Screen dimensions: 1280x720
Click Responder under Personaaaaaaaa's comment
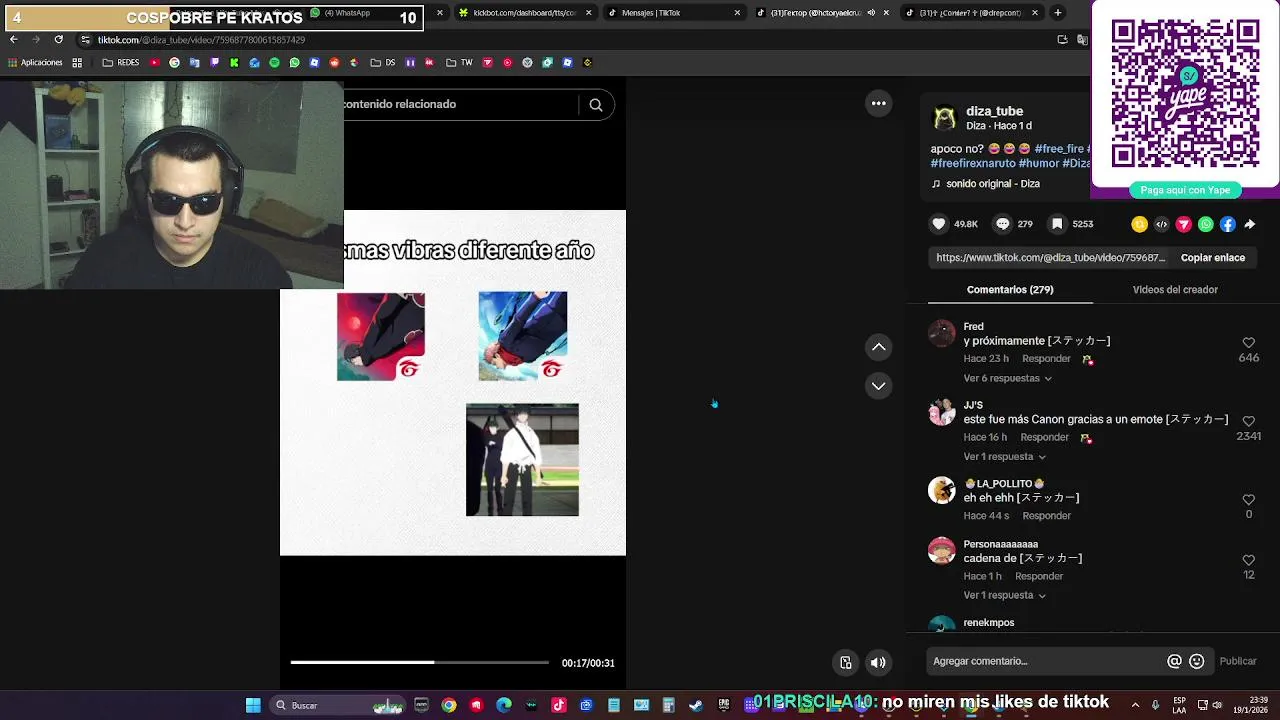(x=1039, y=577)
